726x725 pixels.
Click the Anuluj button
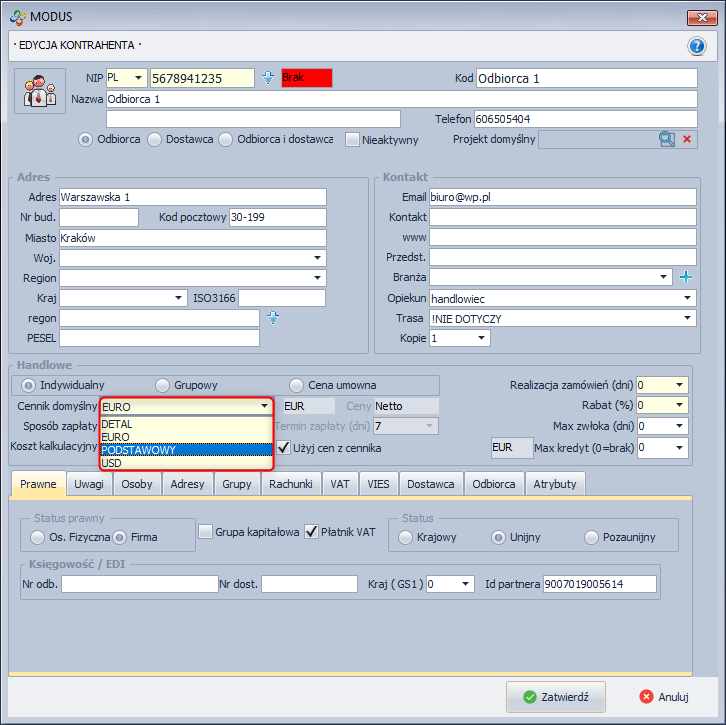664,696
